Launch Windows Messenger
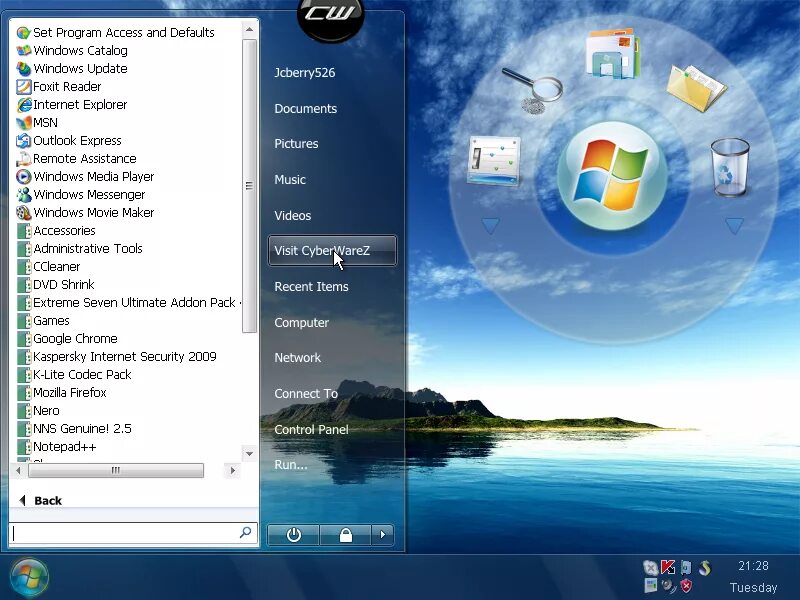800x600 pixels. point(81,194)
